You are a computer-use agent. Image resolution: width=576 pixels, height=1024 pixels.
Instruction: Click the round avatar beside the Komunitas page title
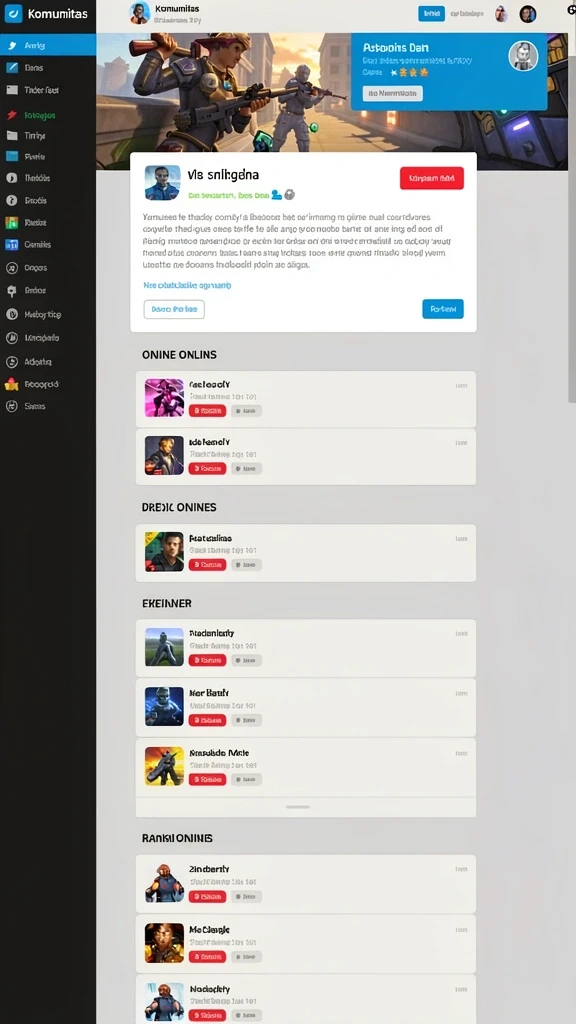point(140,12)
